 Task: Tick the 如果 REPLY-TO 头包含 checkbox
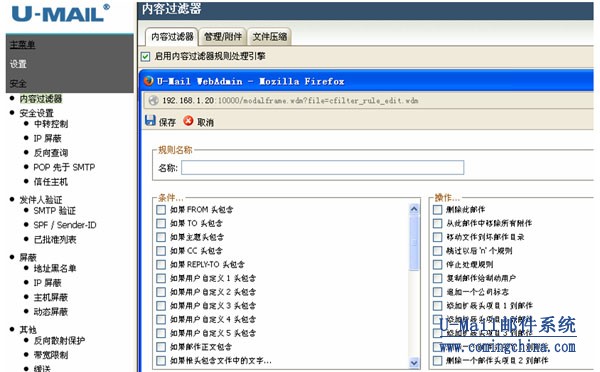click(161, 264)
